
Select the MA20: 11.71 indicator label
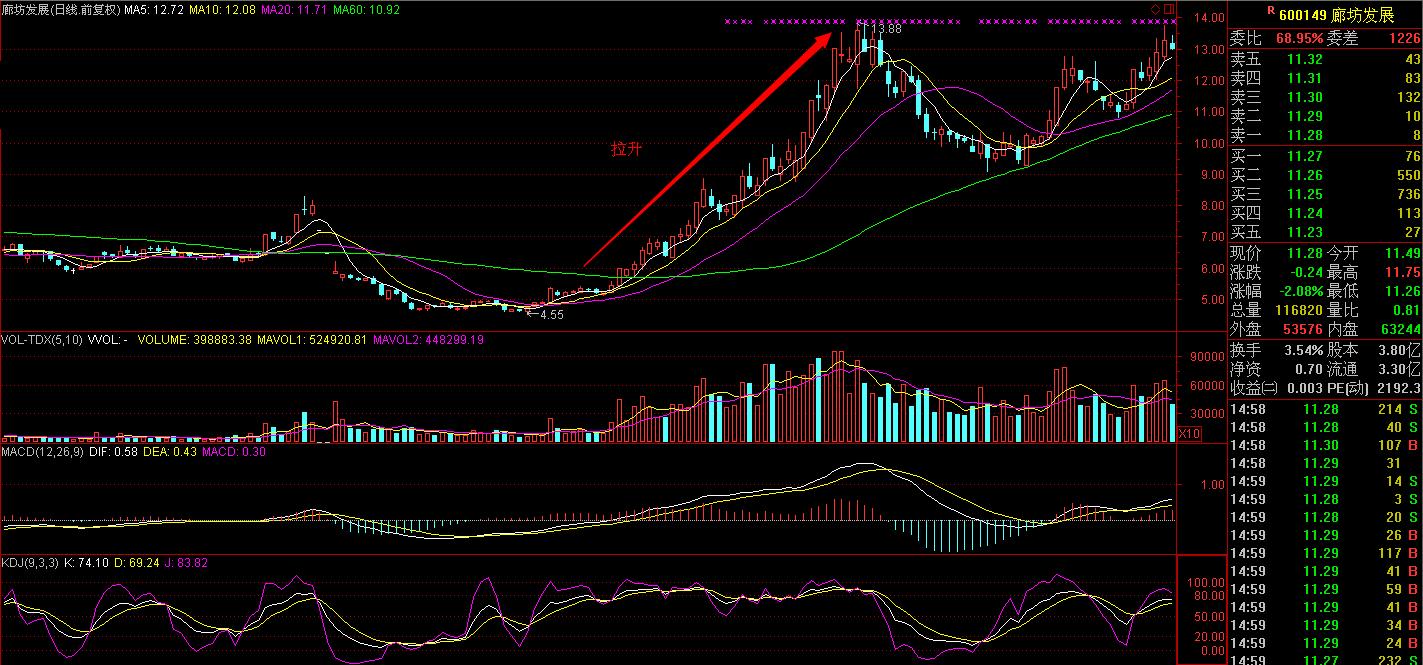click(294, 9)
